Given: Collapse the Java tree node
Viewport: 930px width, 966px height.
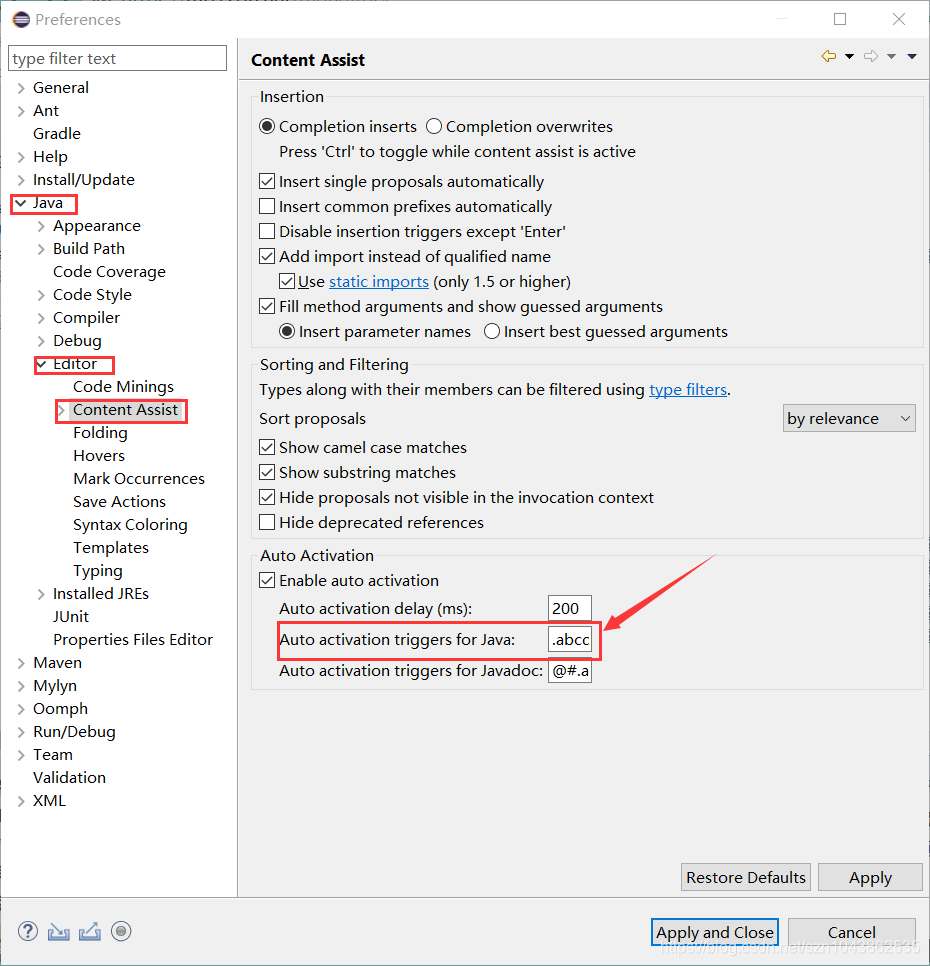Looking at the screenshot, I should click(20, 202).
